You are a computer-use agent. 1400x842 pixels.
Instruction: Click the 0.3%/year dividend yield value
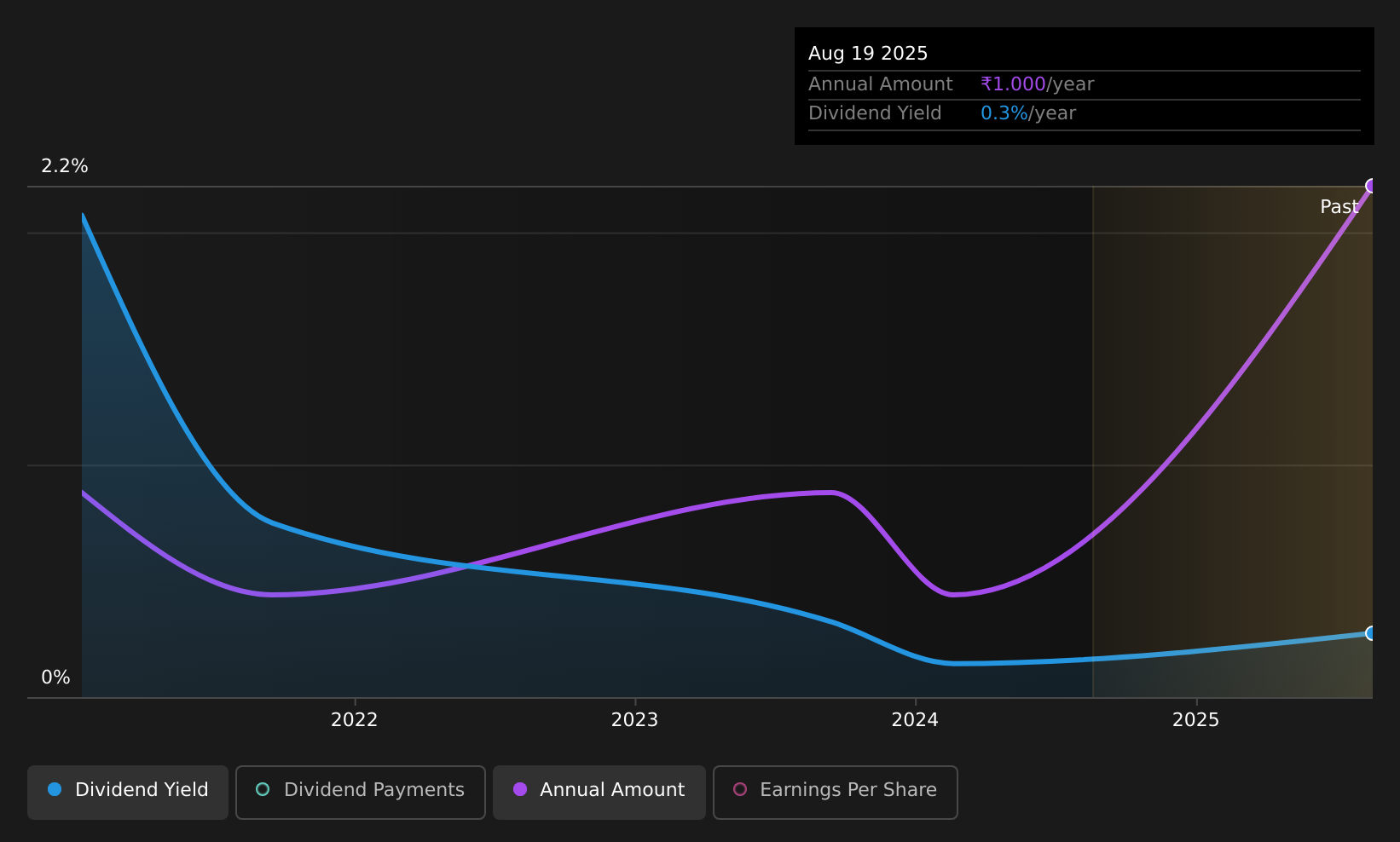tap(1027, 113)
